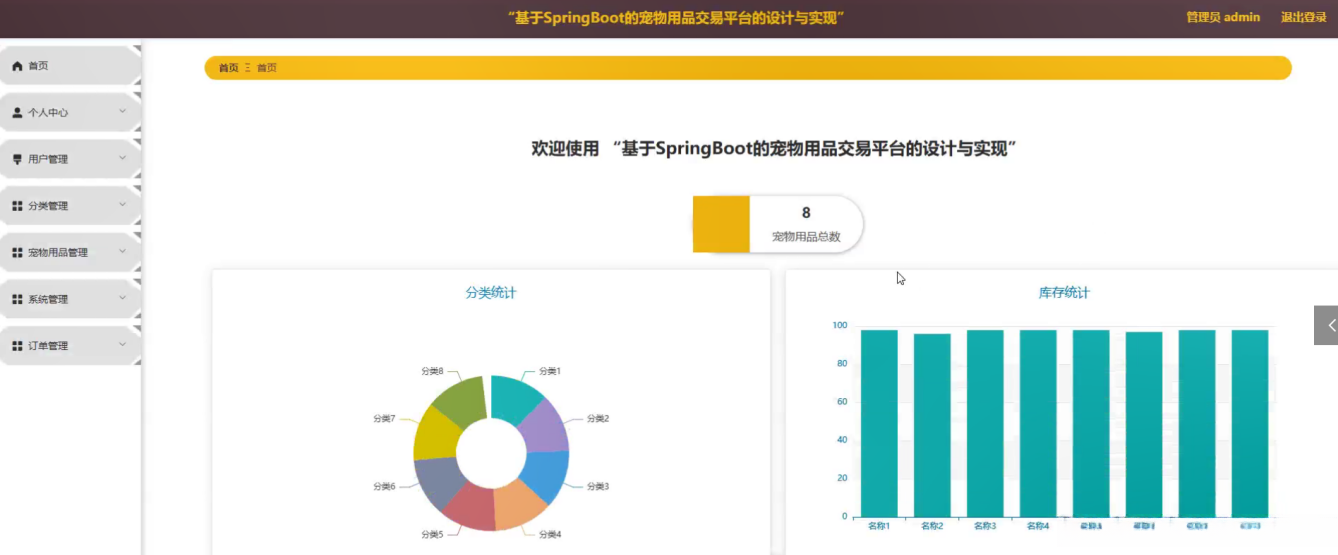Viewport: 1338px width, 555px height.
Task: Click the grid icon beside 分类管理
Action: coord(17,206)
